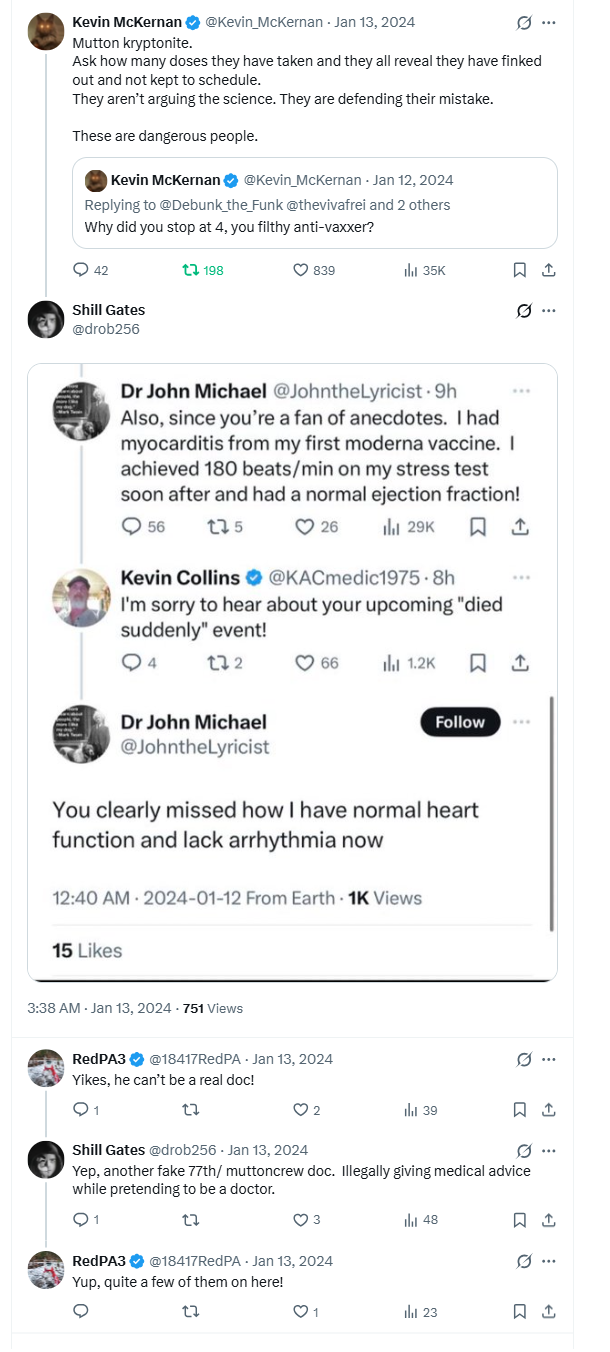
Task: Bookmark Kevin McKernan's top tweet
Action: click(x=520, y=270)
